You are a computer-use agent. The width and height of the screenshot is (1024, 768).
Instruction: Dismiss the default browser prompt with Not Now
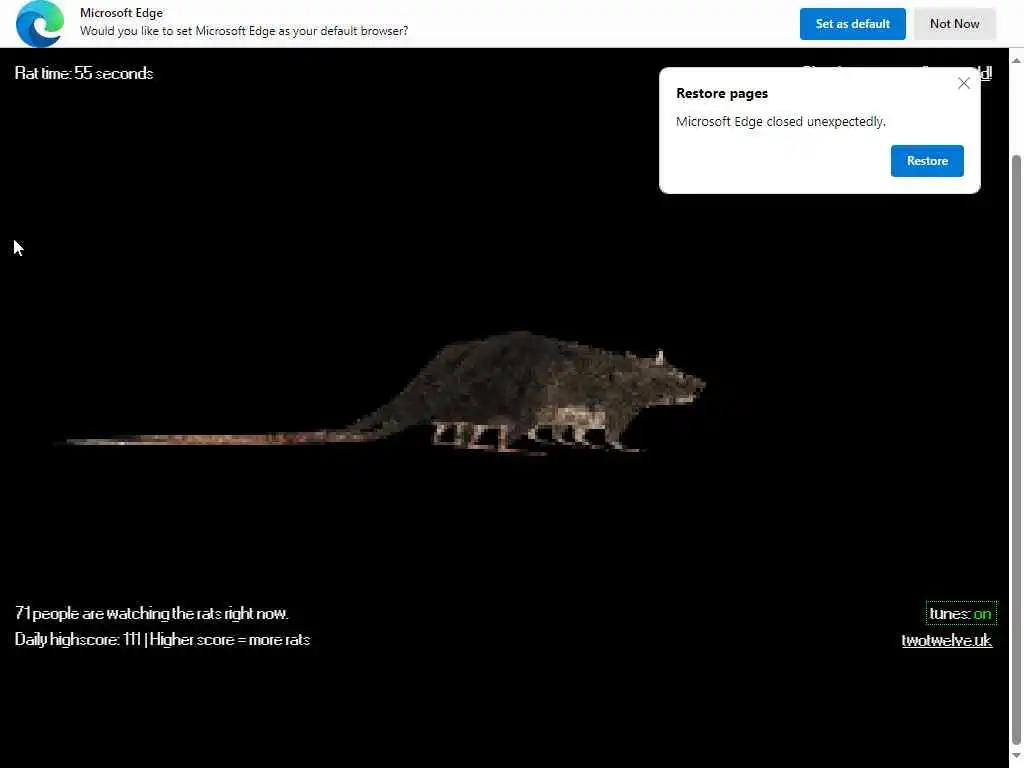[x=954, y=24]
